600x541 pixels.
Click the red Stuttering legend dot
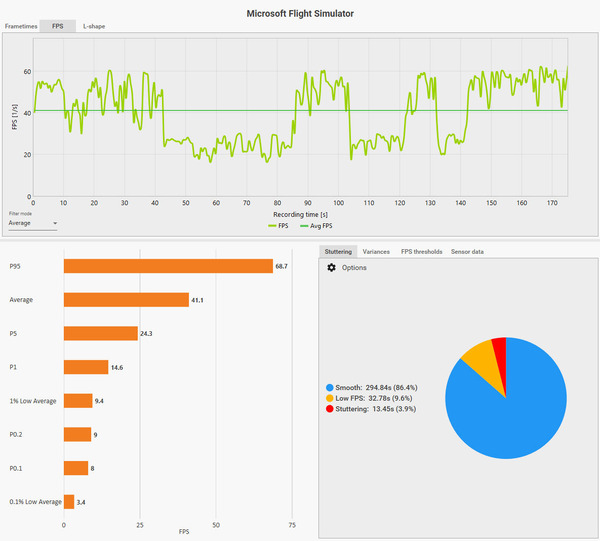(329, 409)
